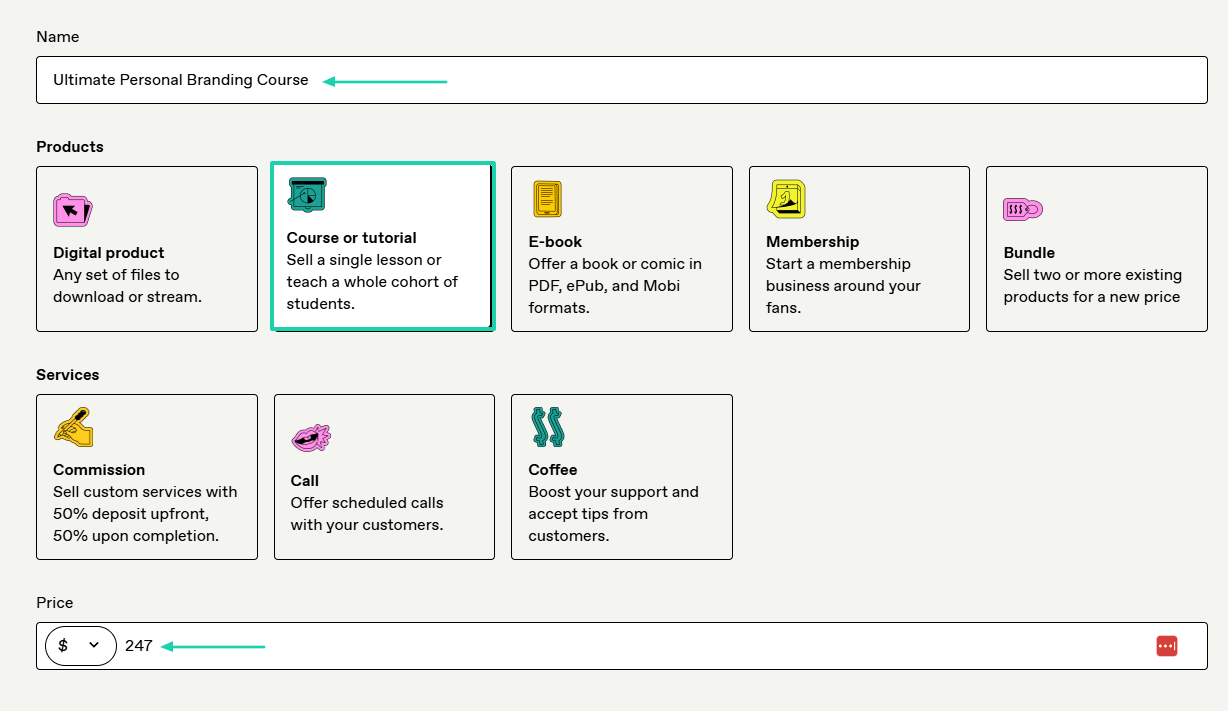The width and height of the screenshot is (1228, 711).
Task: Click text 'Any set of files to download or stream.'
Action: coord(127,286)
